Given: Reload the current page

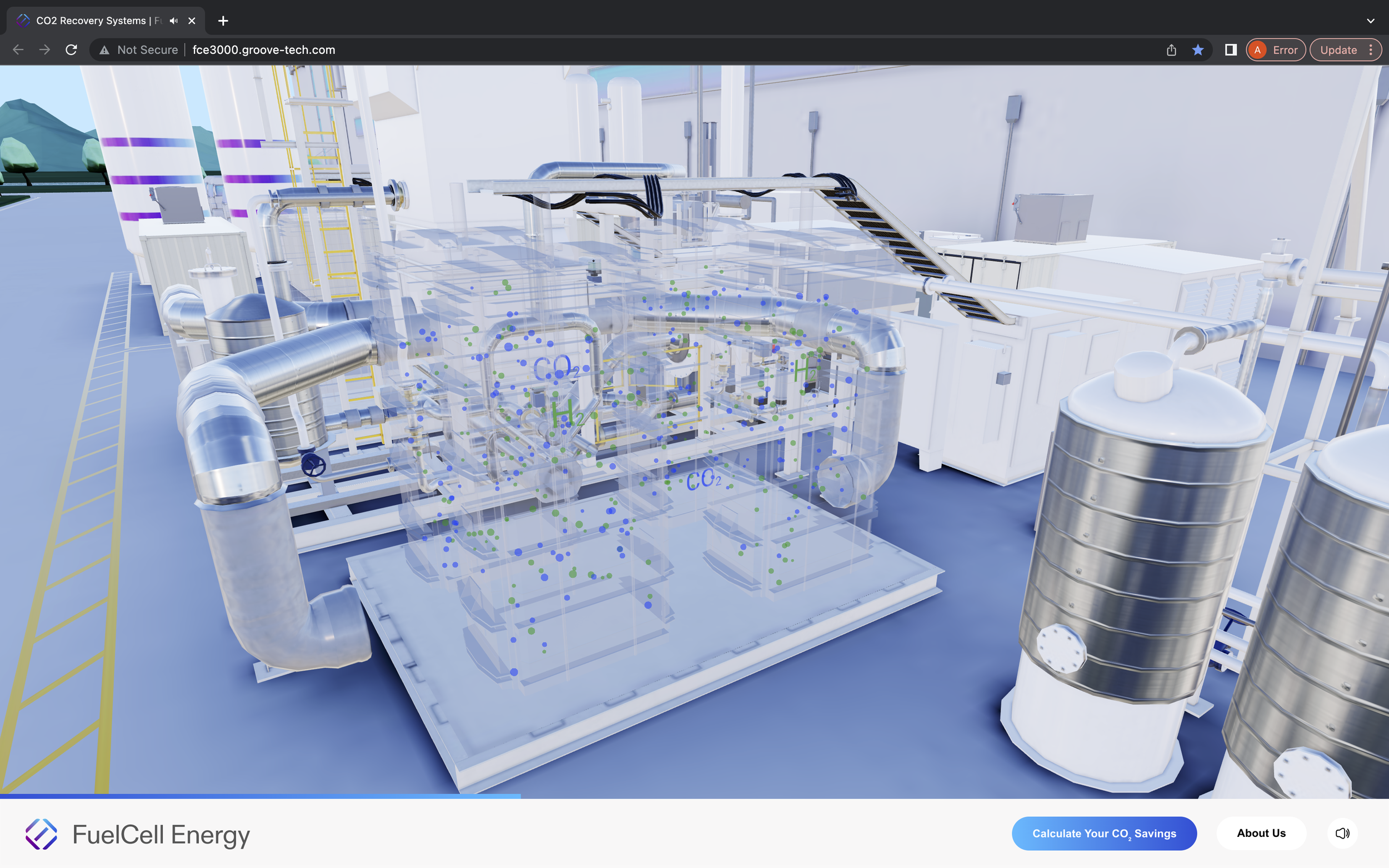Looking at the screenshot, I should click(71, 50).
